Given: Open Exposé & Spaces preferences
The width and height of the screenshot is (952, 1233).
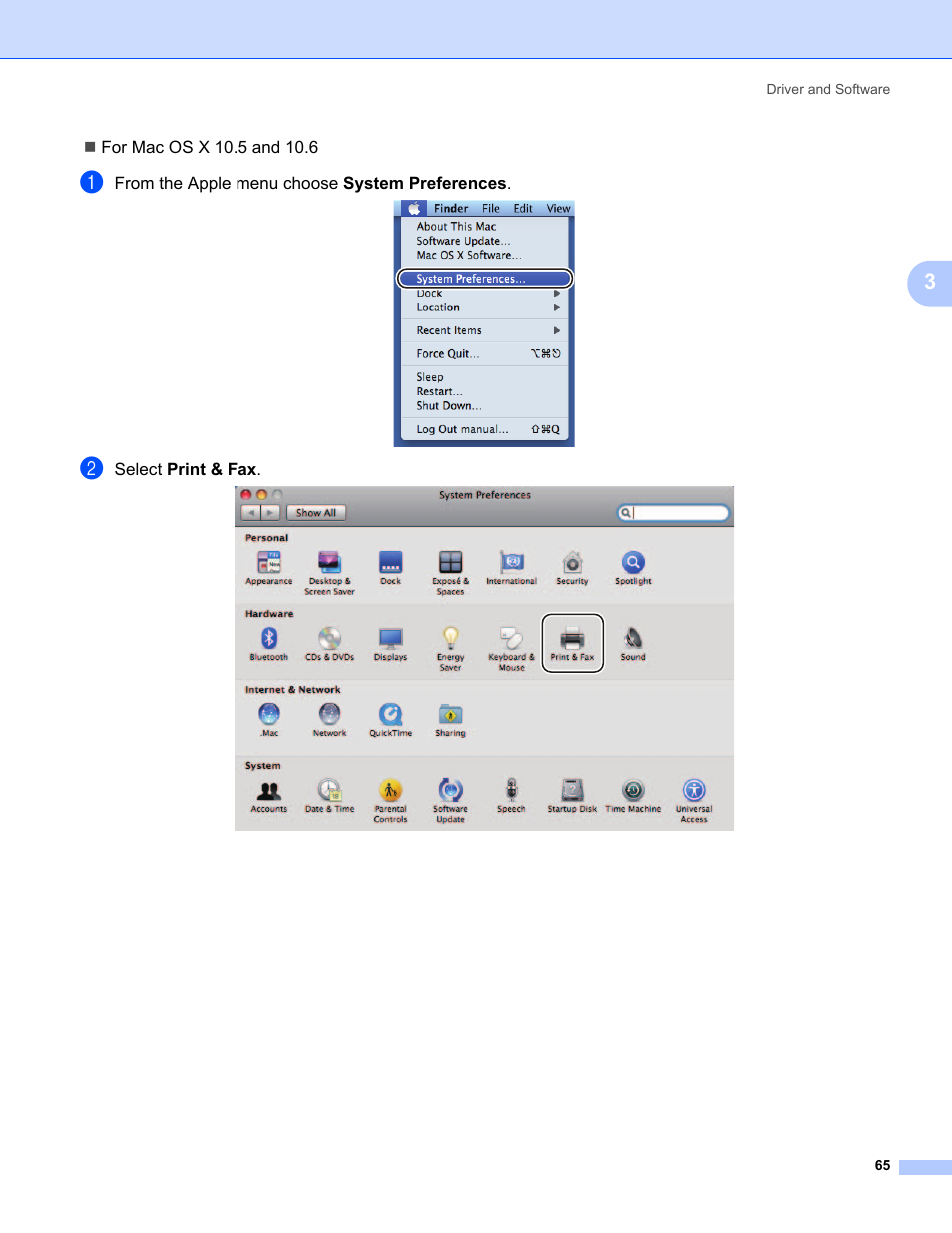Looking at the screenshot, I should point(450,573).
